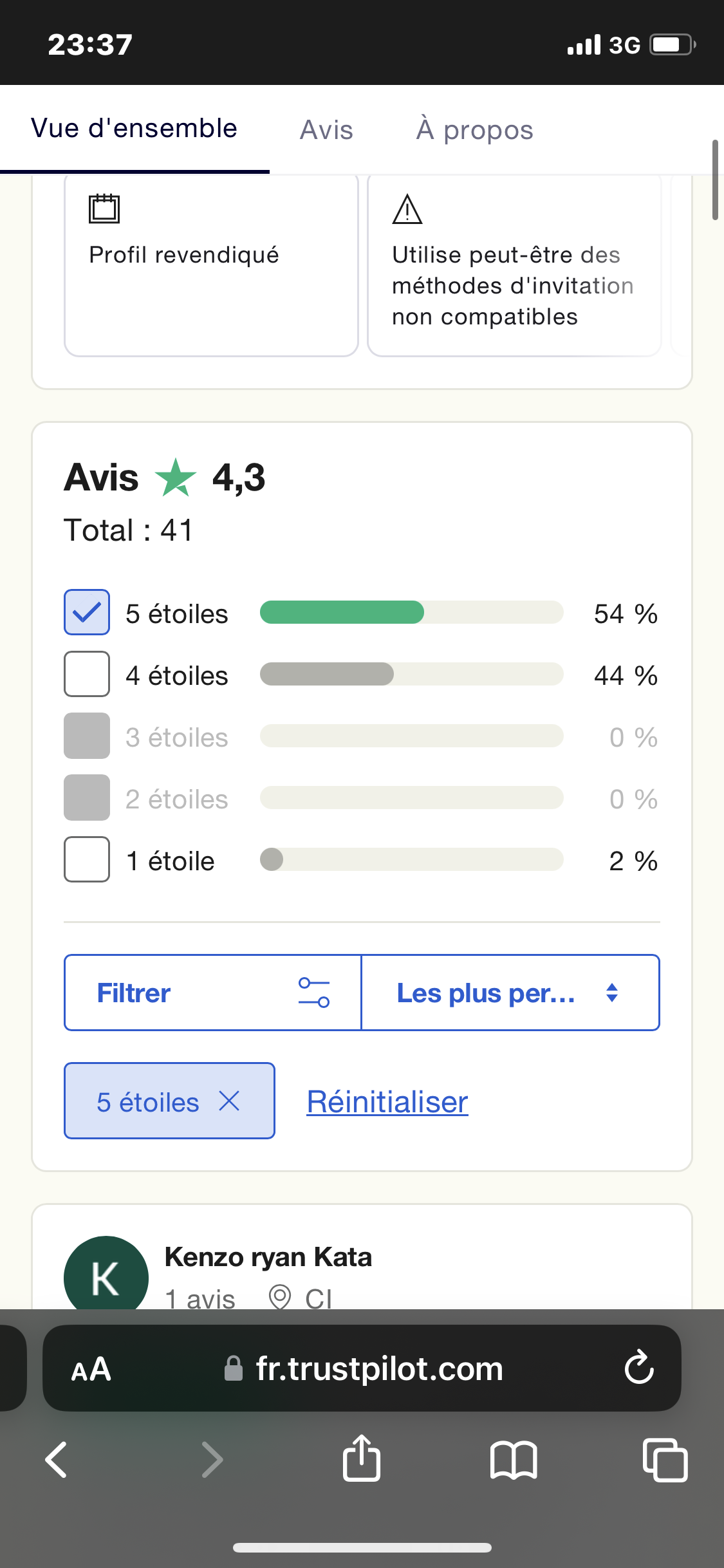Reload the Trustpilot page

[639, 1368]
